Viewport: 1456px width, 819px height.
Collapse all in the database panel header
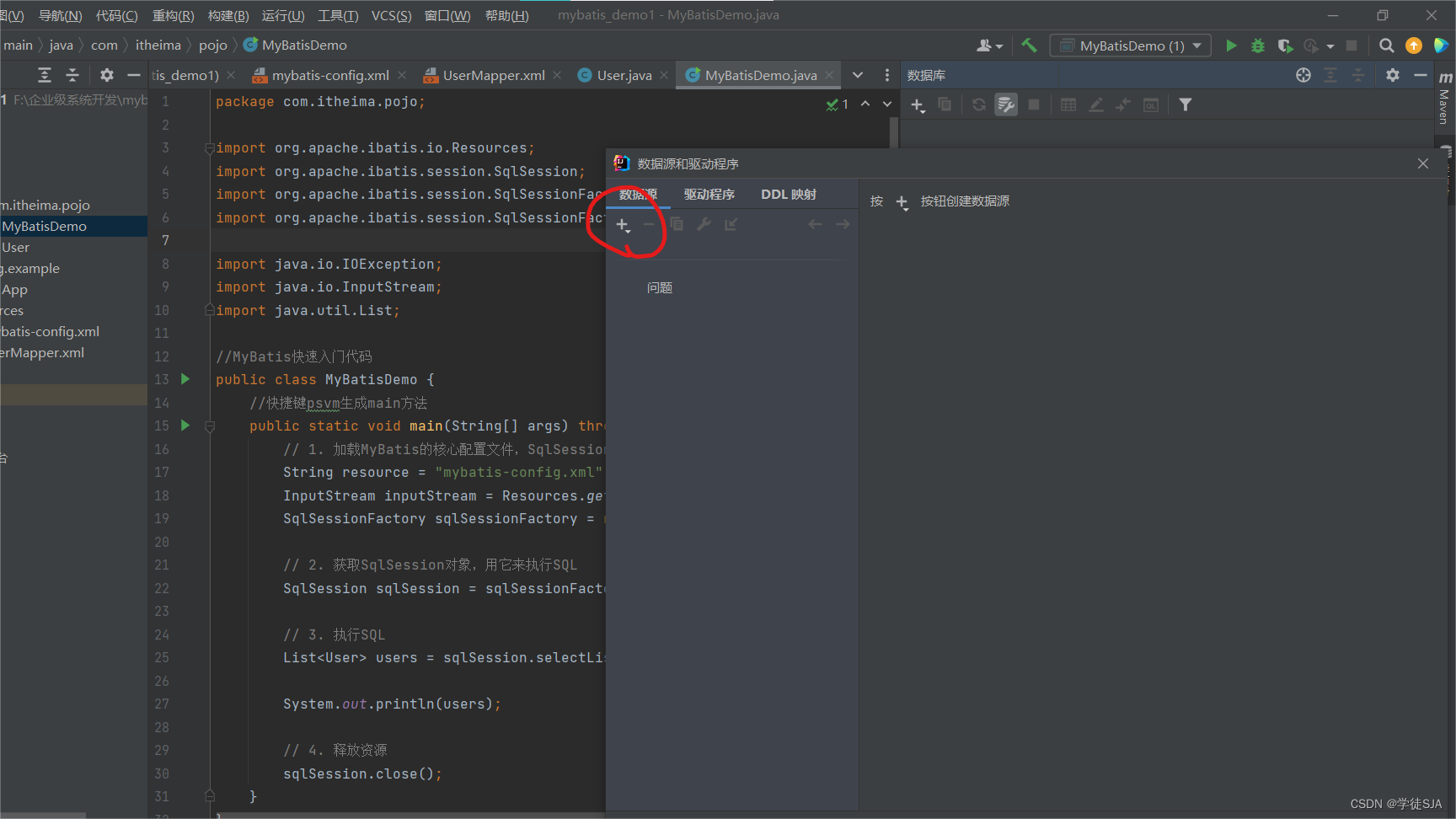pyautogui.click(x=1358, y=75)
